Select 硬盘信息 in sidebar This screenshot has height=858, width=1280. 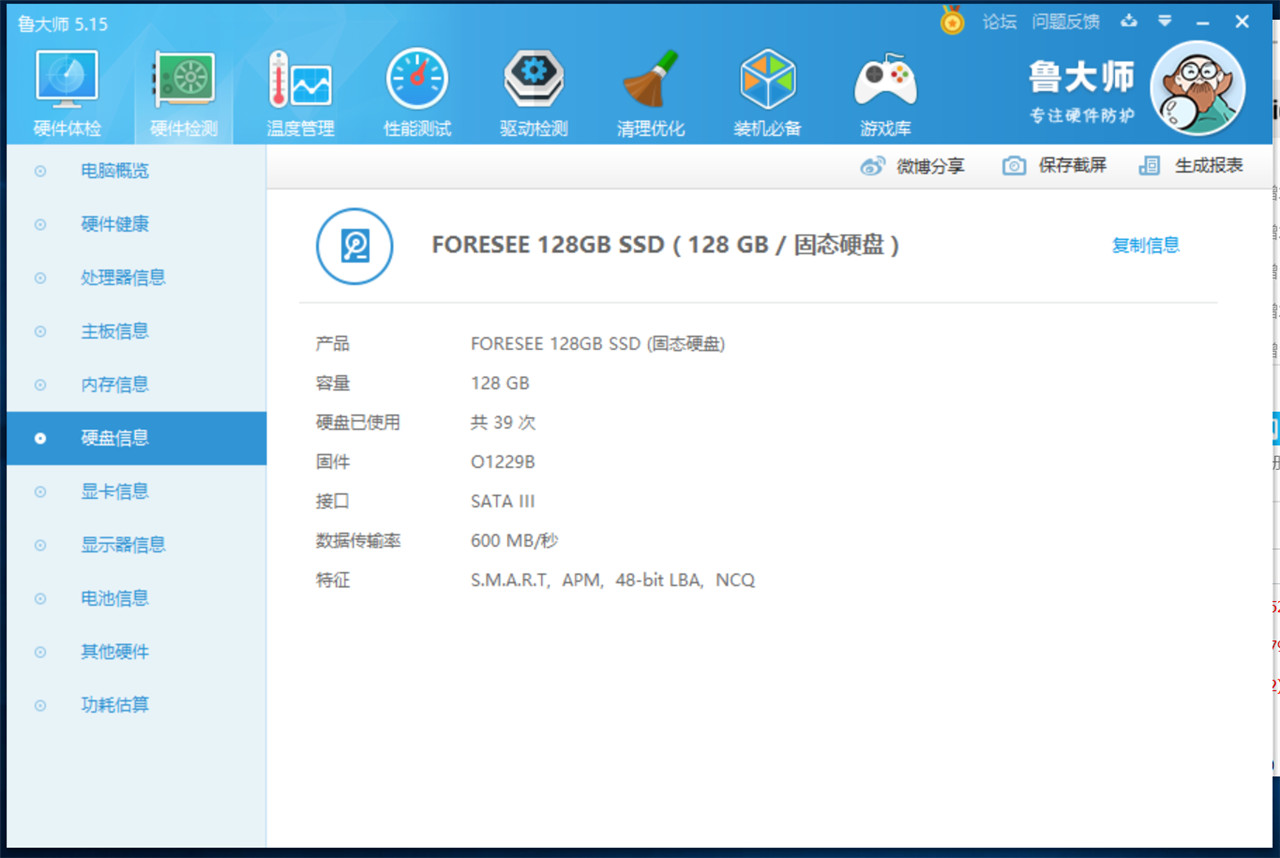click(x=136, y=438)
